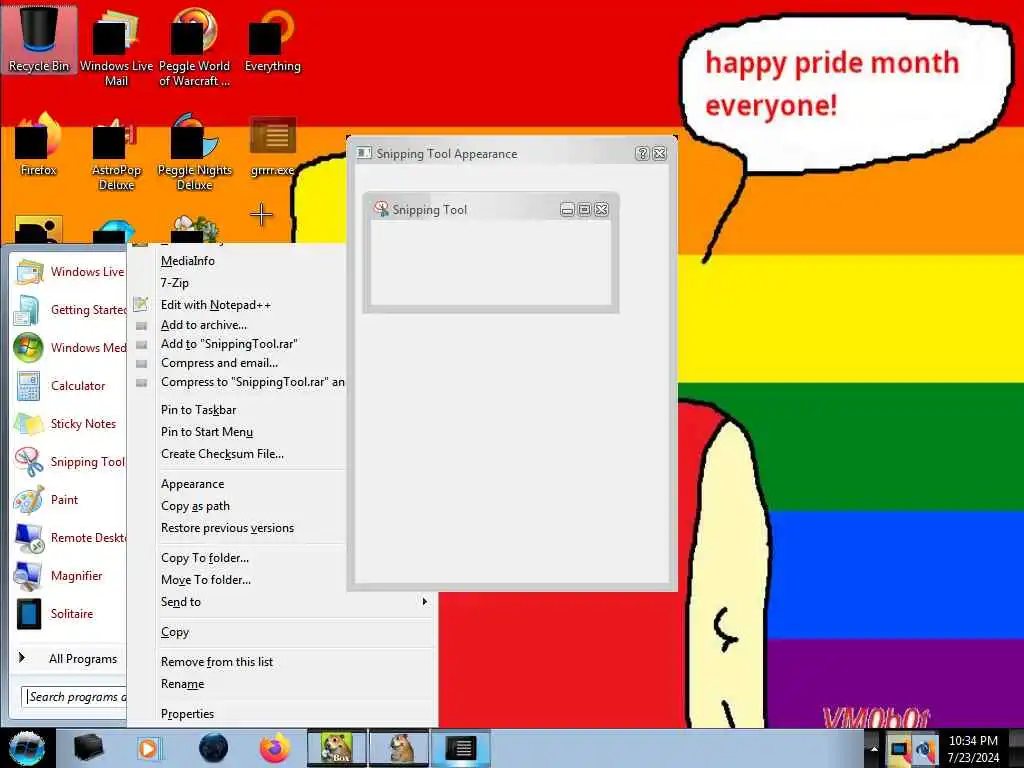Open media player taskbar icon
The width and height of the screenshot is (1024, 768).
tap(149, 748)
